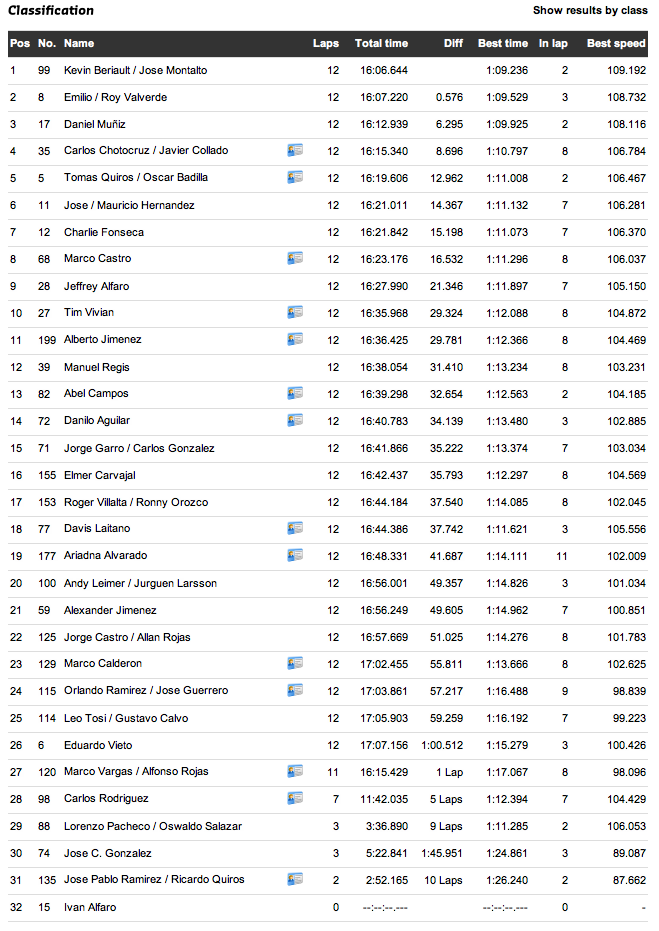Click the Pos column header

coord(19,44)
